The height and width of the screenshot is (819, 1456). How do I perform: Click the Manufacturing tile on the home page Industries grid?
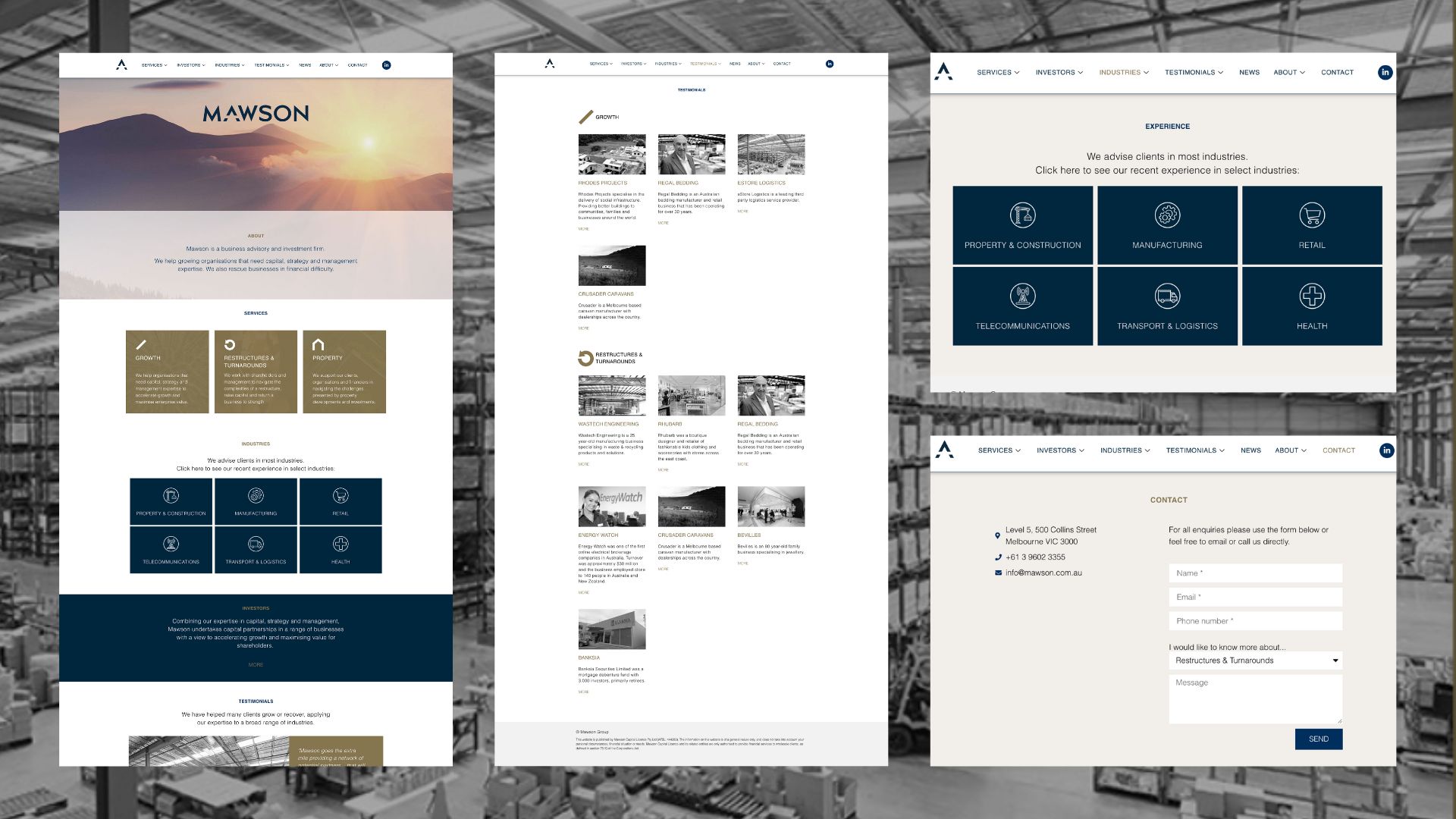(x=256, y=501)
